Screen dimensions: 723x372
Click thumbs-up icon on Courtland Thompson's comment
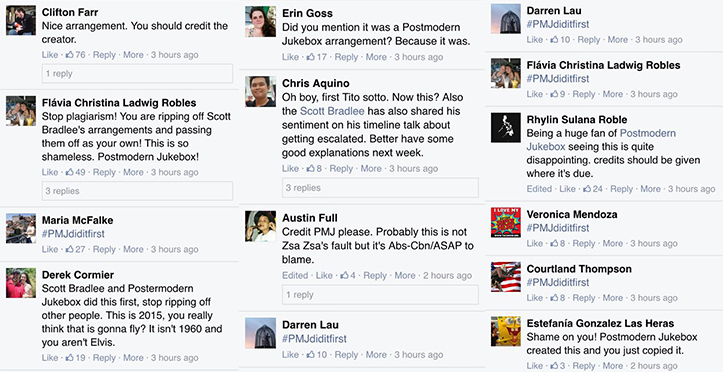(554, 298)
